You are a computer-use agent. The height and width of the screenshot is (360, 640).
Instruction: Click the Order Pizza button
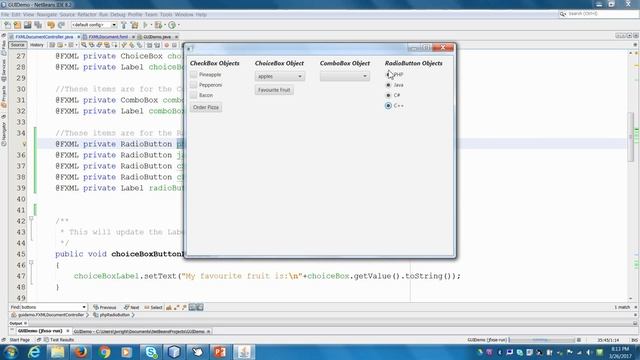click(206, 107)
